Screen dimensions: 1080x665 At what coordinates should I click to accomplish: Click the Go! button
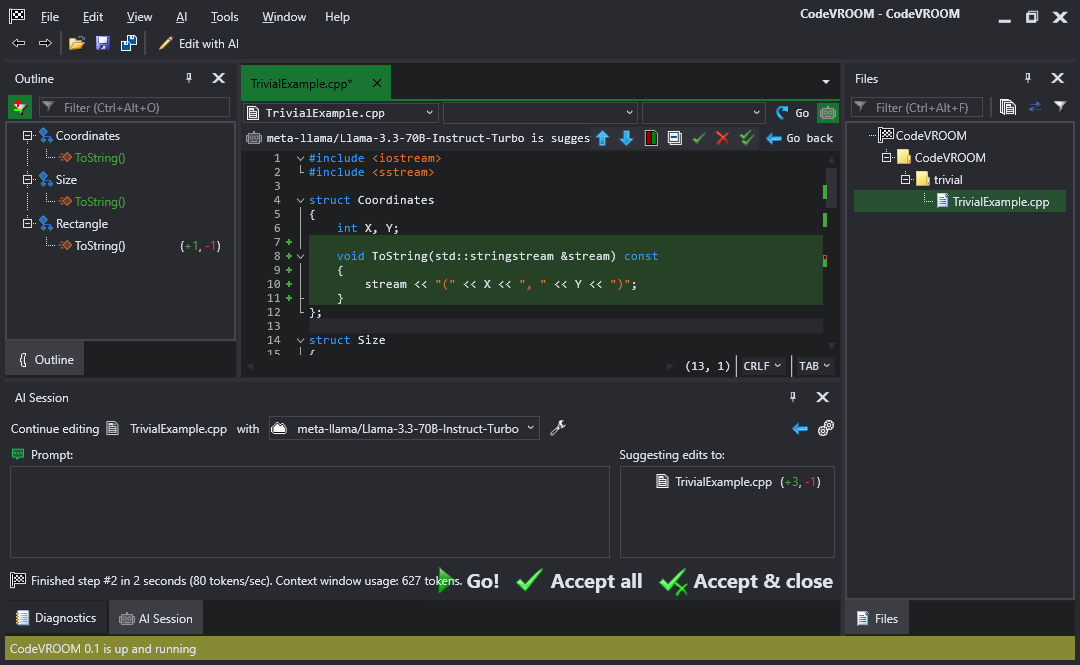(469, 581)
